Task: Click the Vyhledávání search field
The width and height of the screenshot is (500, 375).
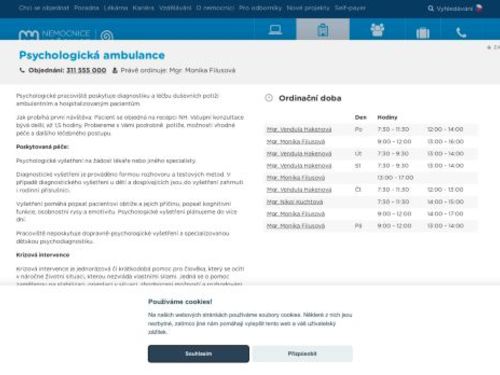Action: 454,9
